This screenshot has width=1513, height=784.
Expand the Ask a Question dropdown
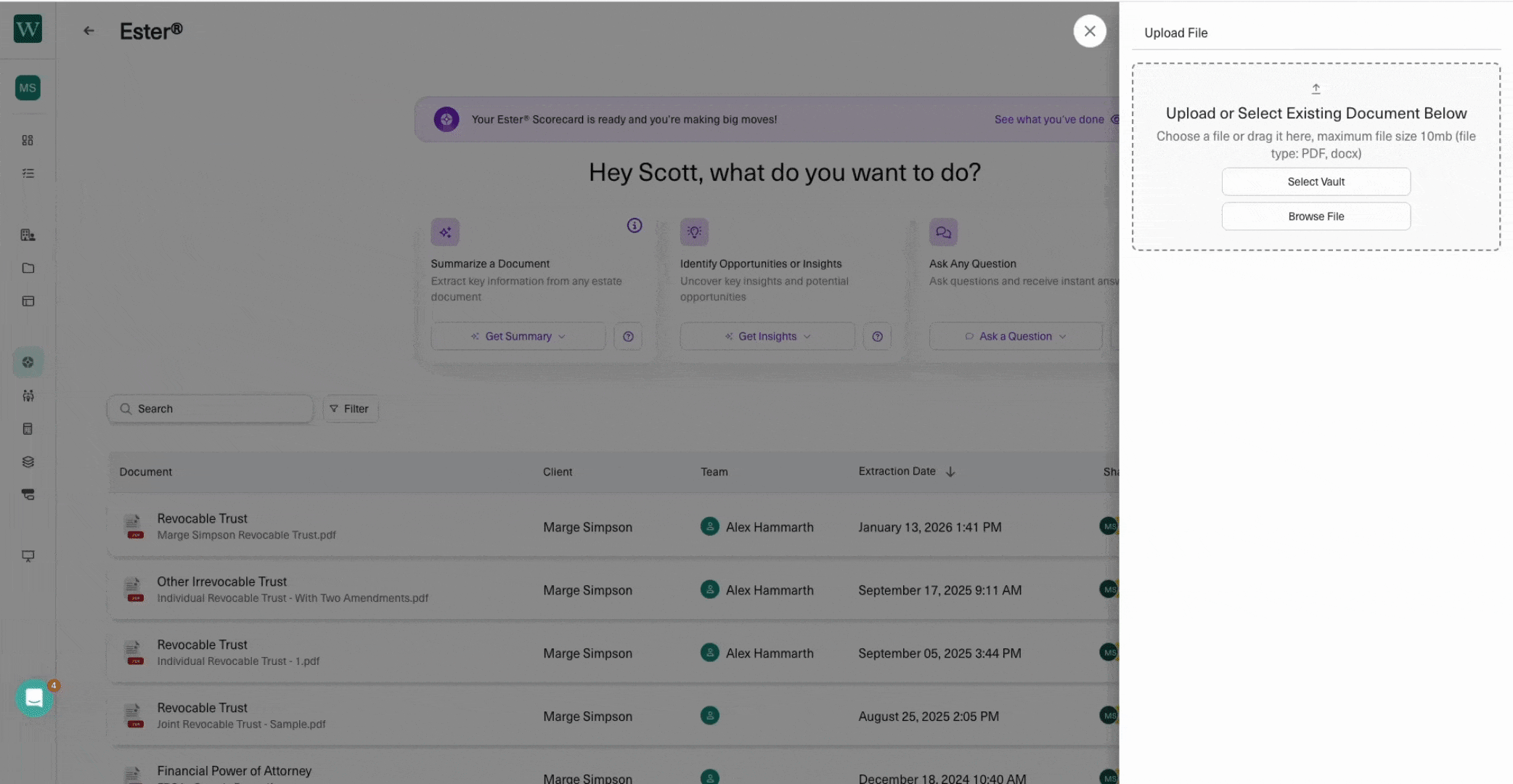tap(1015, 337)
